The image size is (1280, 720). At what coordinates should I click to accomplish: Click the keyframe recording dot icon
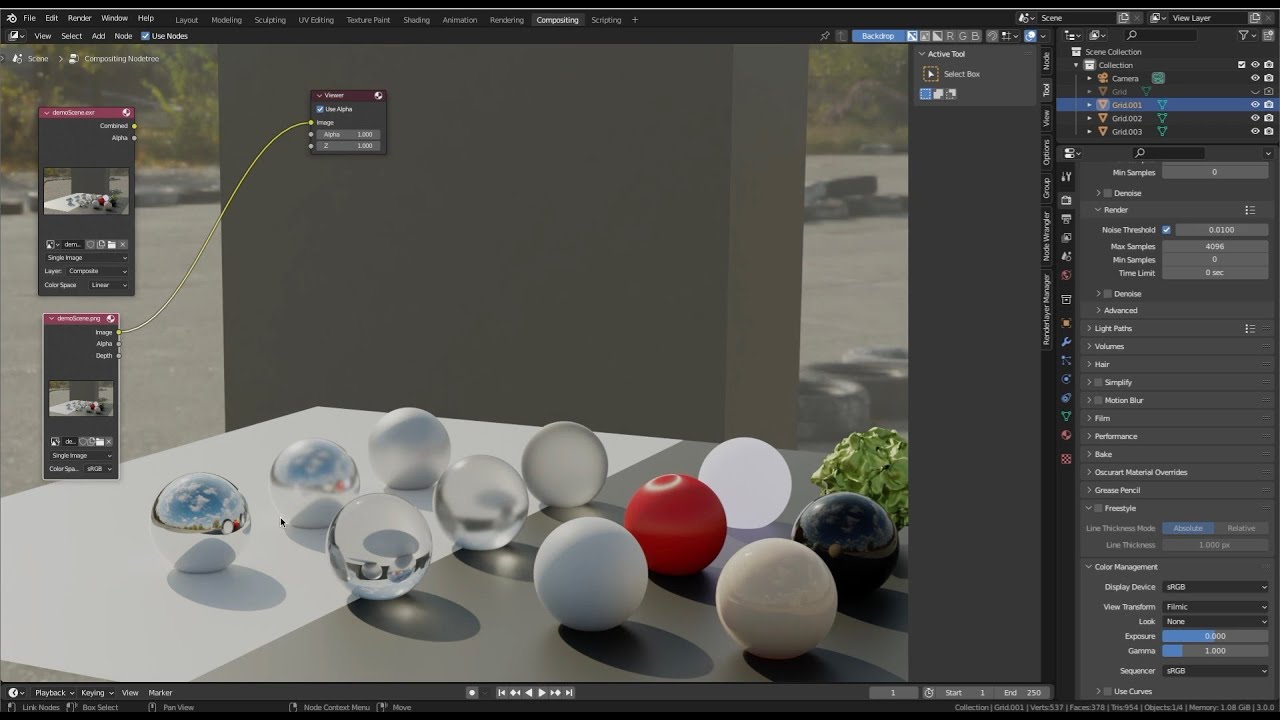[x=472, y=693]
